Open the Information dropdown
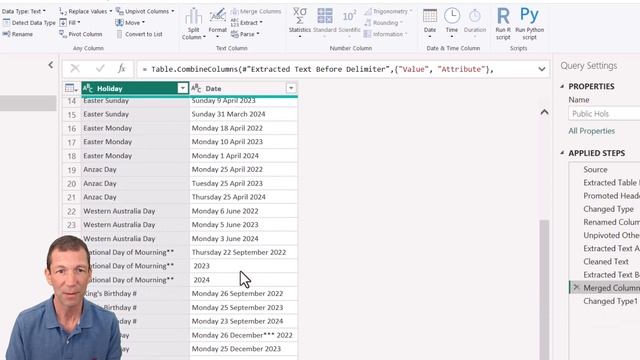The height and width of the screenshot is (360, 640). [386, 34]
